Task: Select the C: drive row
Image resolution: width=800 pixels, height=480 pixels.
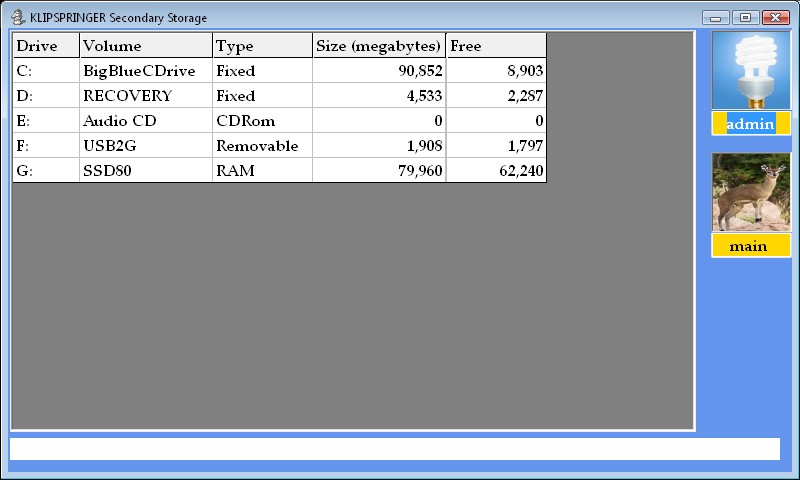Action: (x=45, y=71)
